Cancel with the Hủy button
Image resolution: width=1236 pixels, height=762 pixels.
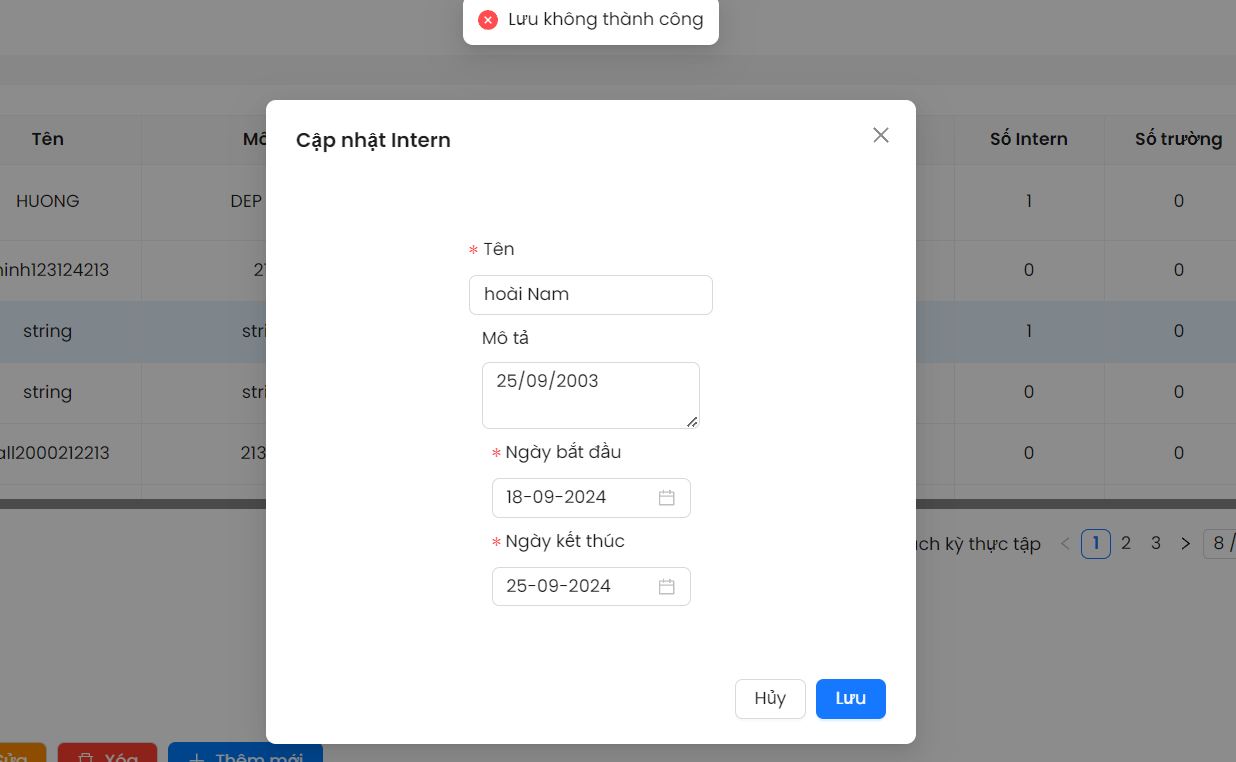[x=770, y=699]
